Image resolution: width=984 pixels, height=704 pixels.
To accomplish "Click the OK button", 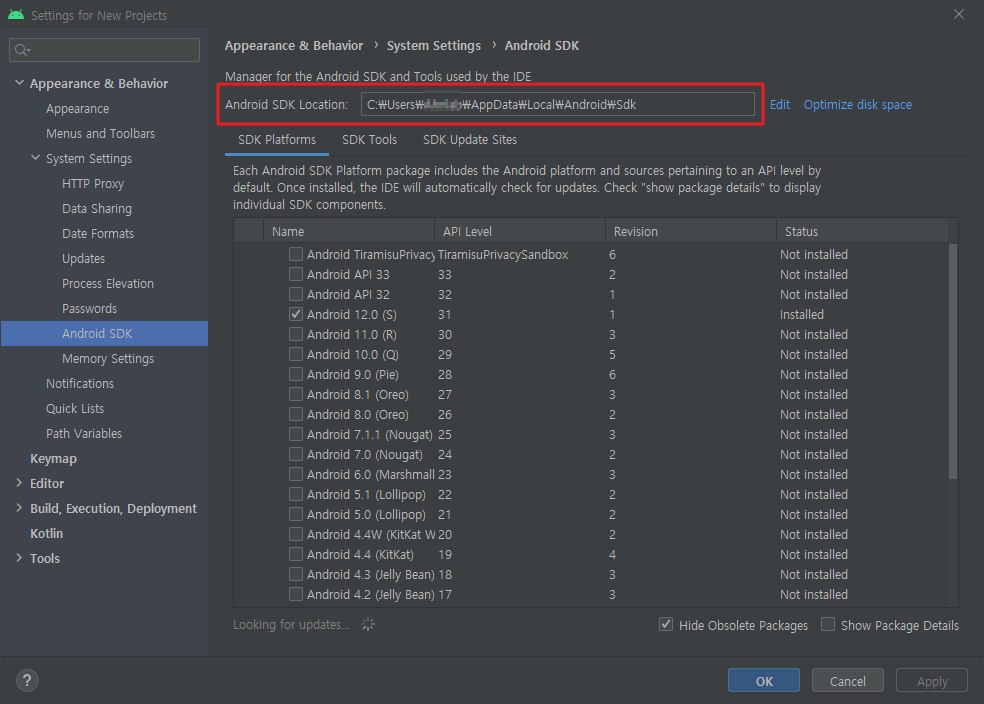I will (x=764, y=681).
